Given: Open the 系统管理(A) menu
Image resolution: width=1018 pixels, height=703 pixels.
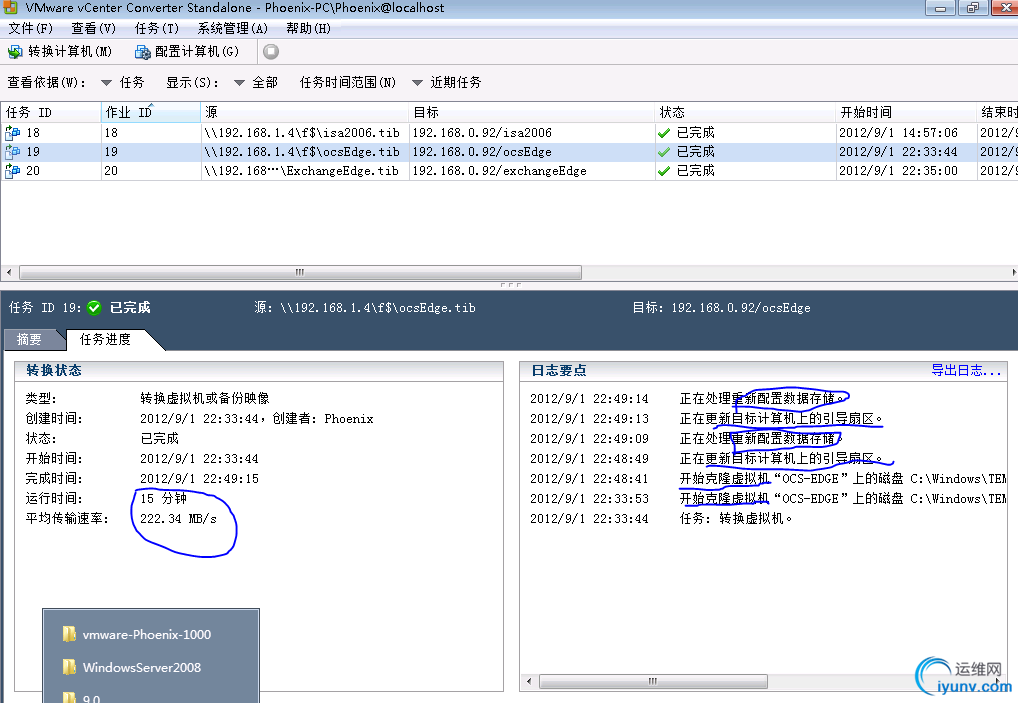Looking at the screenshot, I should coord(232,29).
